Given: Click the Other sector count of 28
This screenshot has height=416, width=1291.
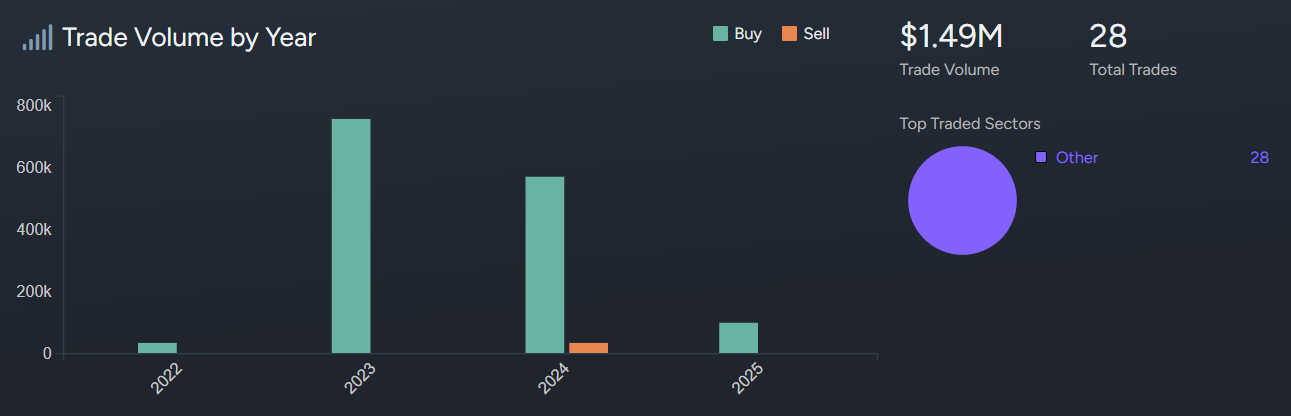Looking at the screenshot, I should 1259,158.
